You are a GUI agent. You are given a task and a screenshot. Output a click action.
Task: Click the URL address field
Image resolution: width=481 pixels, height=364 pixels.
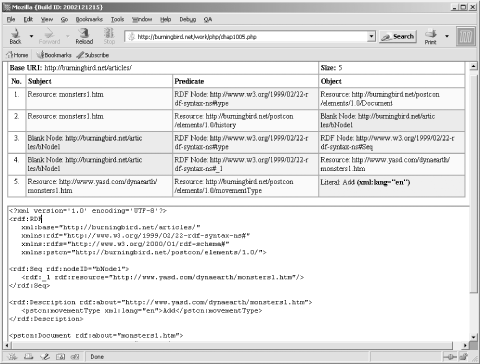point(247,37)
